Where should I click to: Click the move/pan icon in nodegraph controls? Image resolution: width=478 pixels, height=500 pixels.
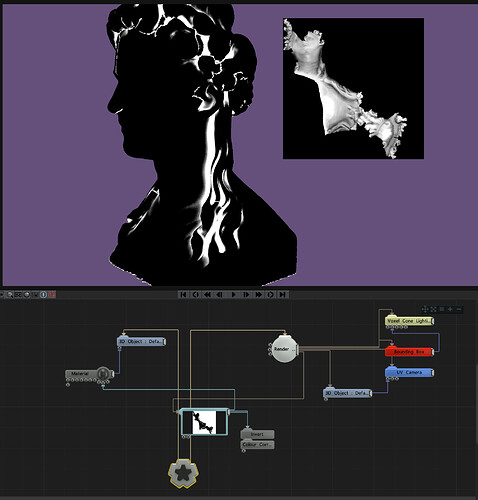[x=425, y=309]
